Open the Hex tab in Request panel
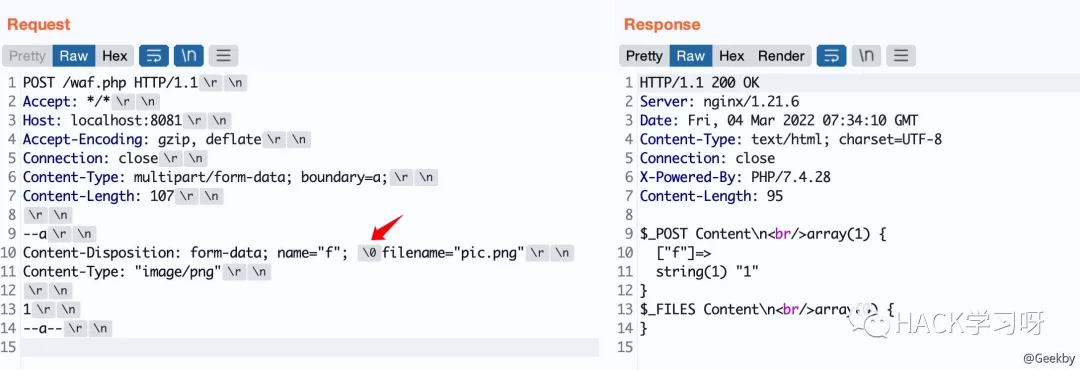 click(115, 56)
